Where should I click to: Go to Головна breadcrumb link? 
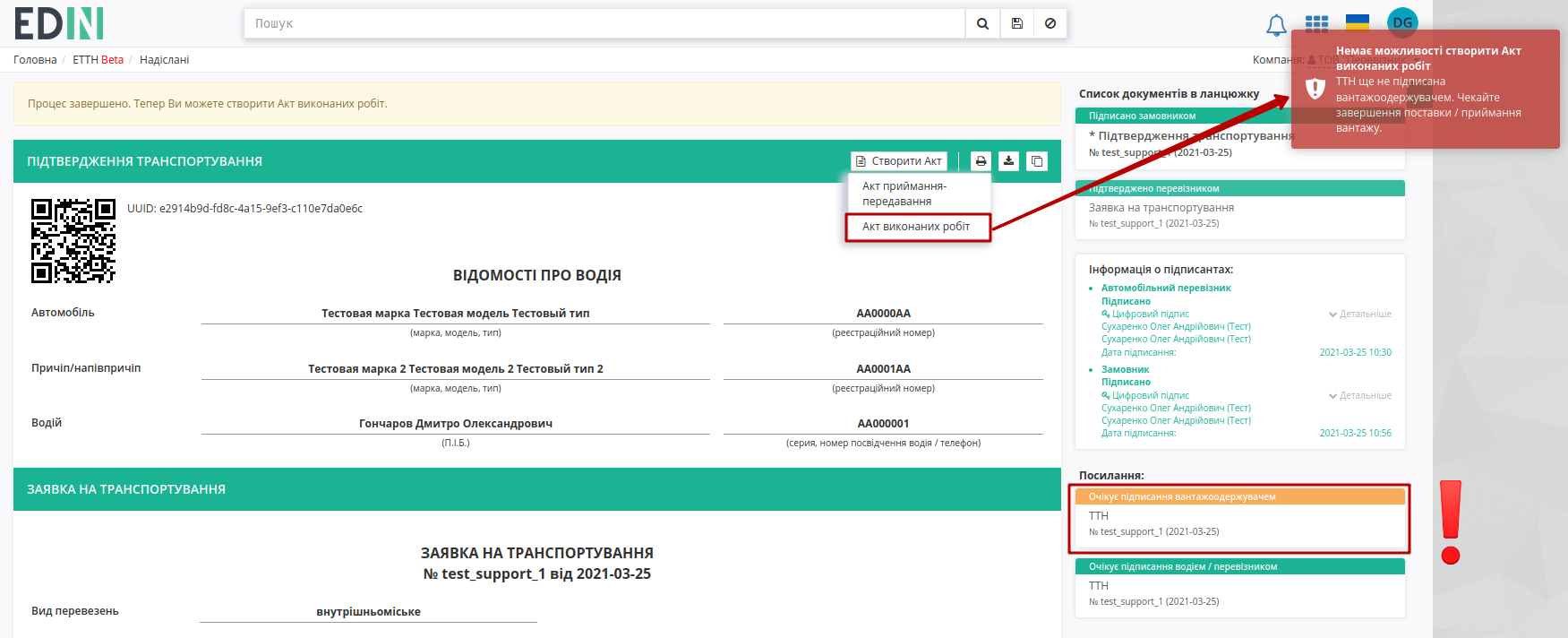coord(35,60)
